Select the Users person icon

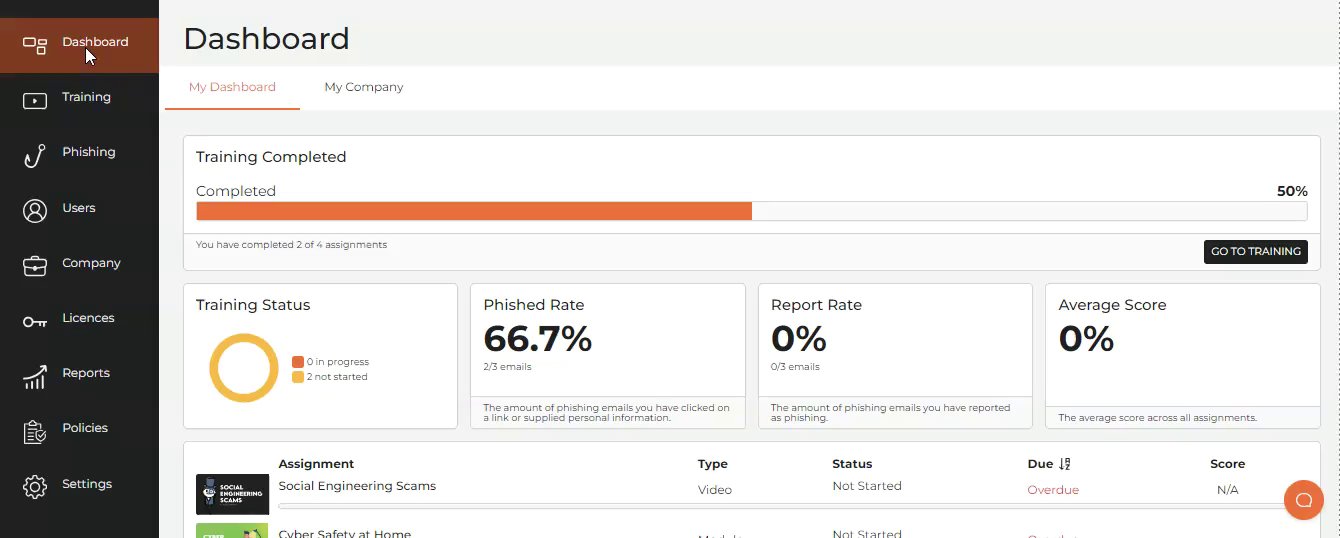(35, 210)
